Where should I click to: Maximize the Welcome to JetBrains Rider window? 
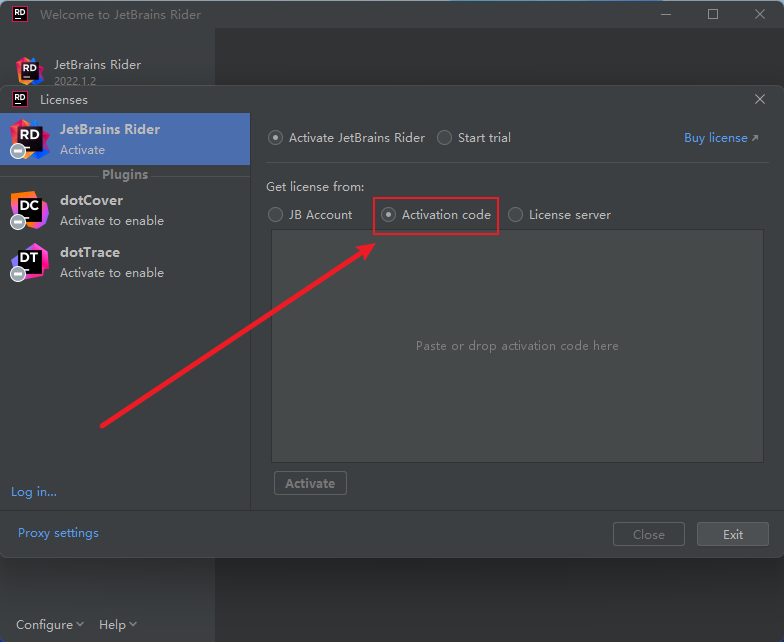[x=712, y=14]
